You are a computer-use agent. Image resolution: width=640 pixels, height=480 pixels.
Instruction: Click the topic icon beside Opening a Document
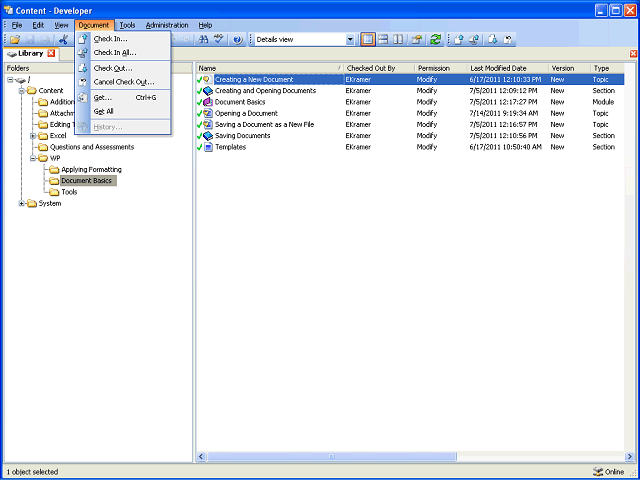[208, 113]
